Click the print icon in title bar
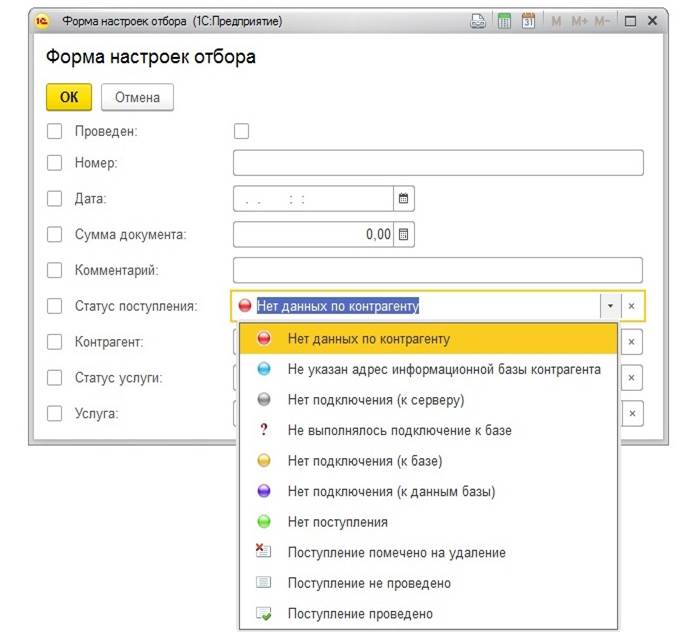The width and height of the screenshot is (695, 632). (x=479, y=20)
